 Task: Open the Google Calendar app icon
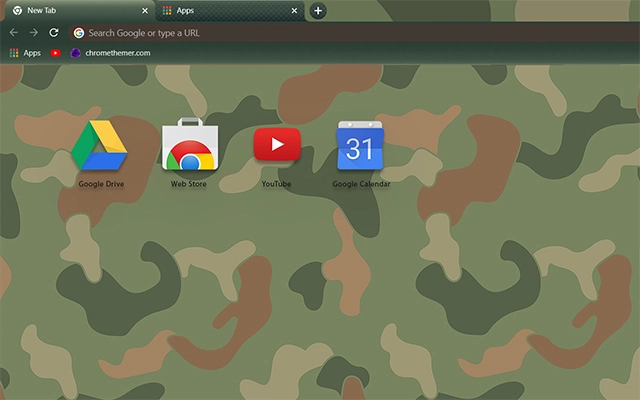point(360,145)
